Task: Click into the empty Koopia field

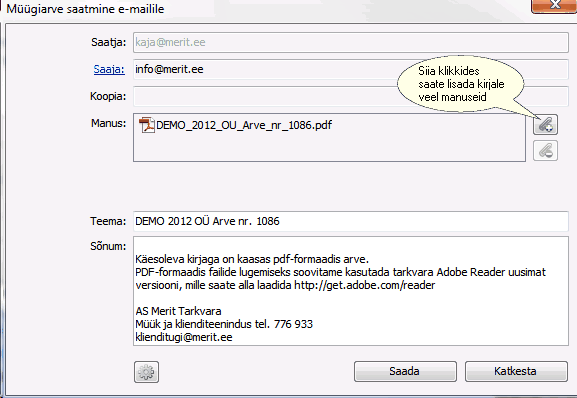Action: (351, 96)
